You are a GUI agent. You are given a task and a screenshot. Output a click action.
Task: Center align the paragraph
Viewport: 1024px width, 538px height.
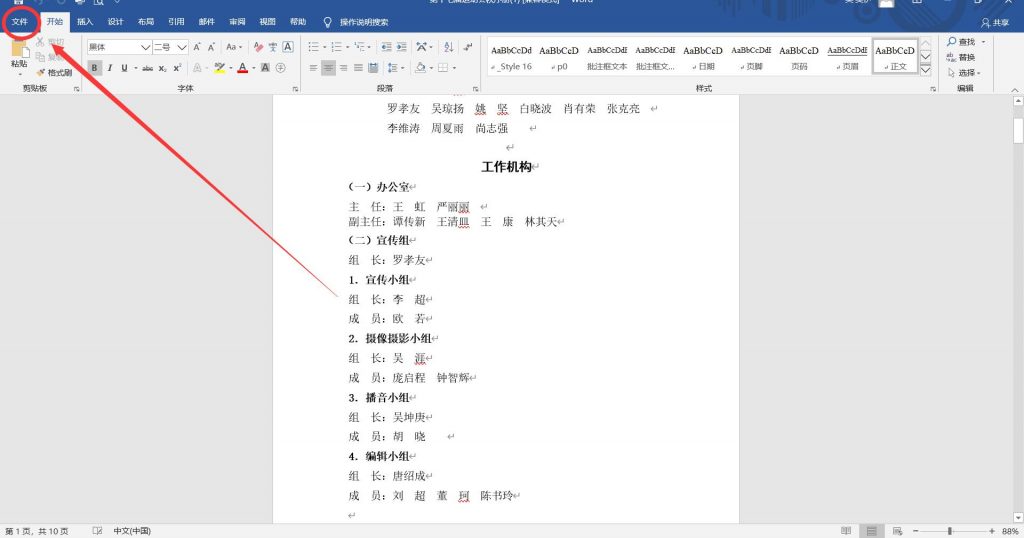tap(328, 67)
